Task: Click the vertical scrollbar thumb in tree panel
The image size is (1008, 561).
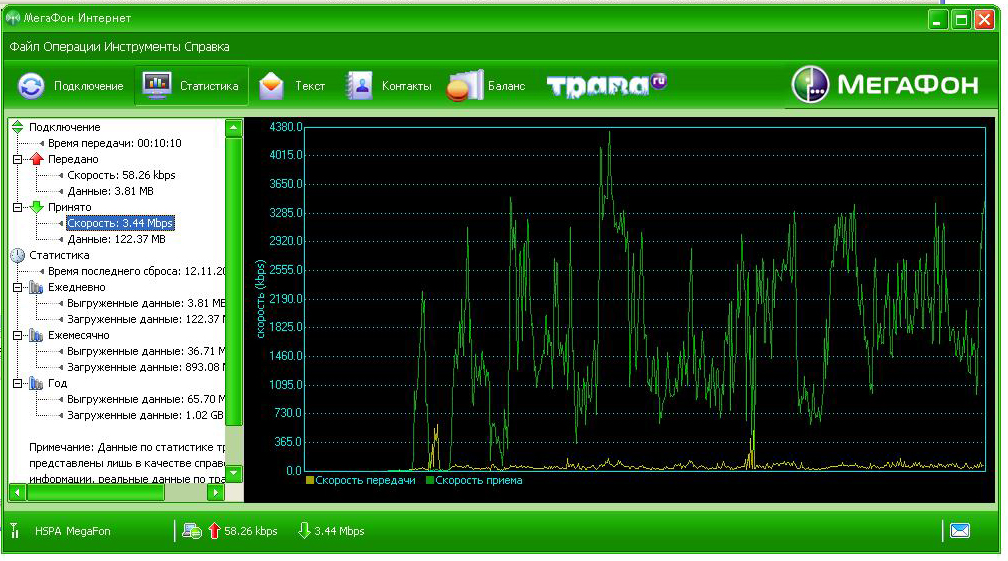Action: pos(234,281)
